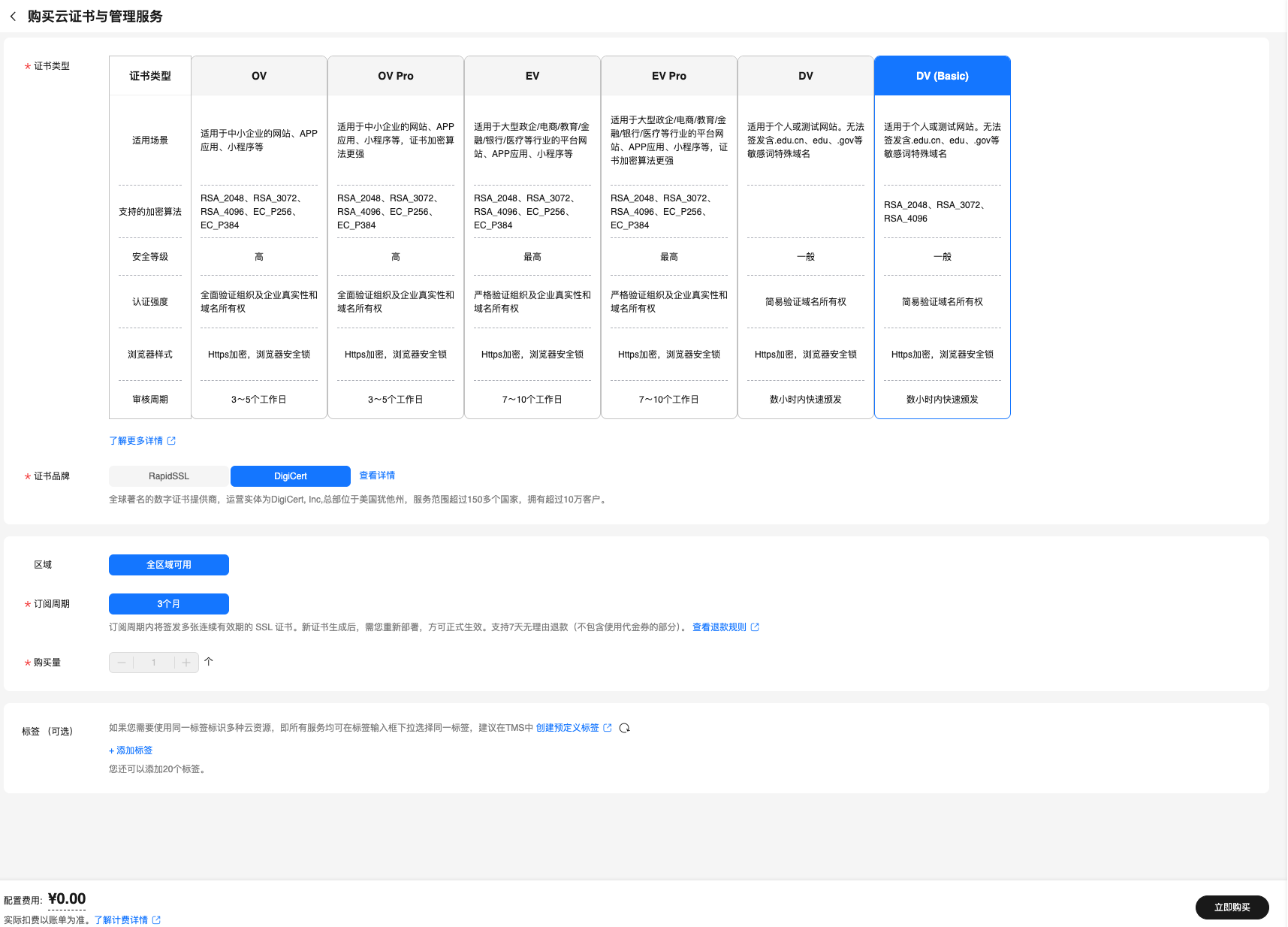1288x927 pixels.
Task: Click 安全等级 row label
Action: (150, 257)
